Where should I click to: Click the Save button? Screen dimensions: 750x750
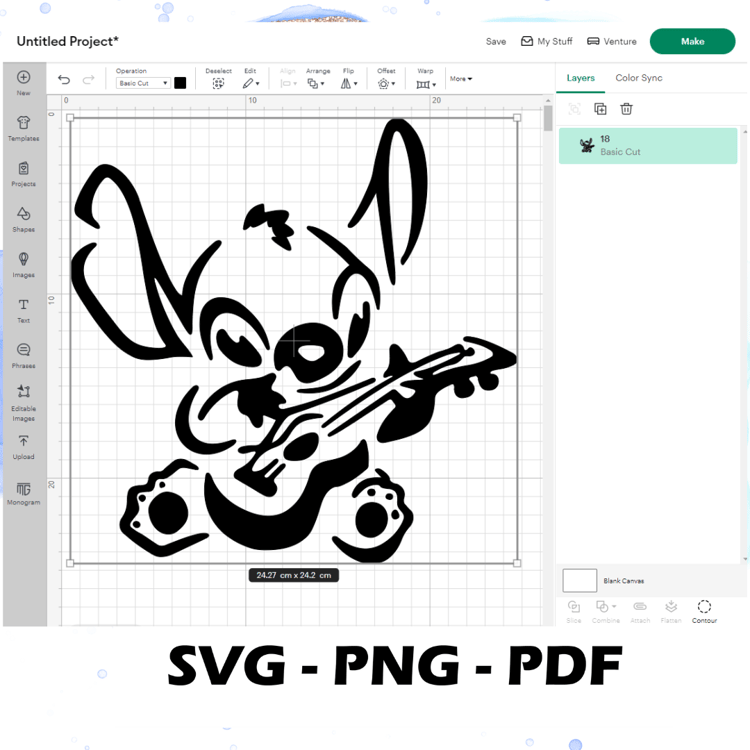[496, 42]
